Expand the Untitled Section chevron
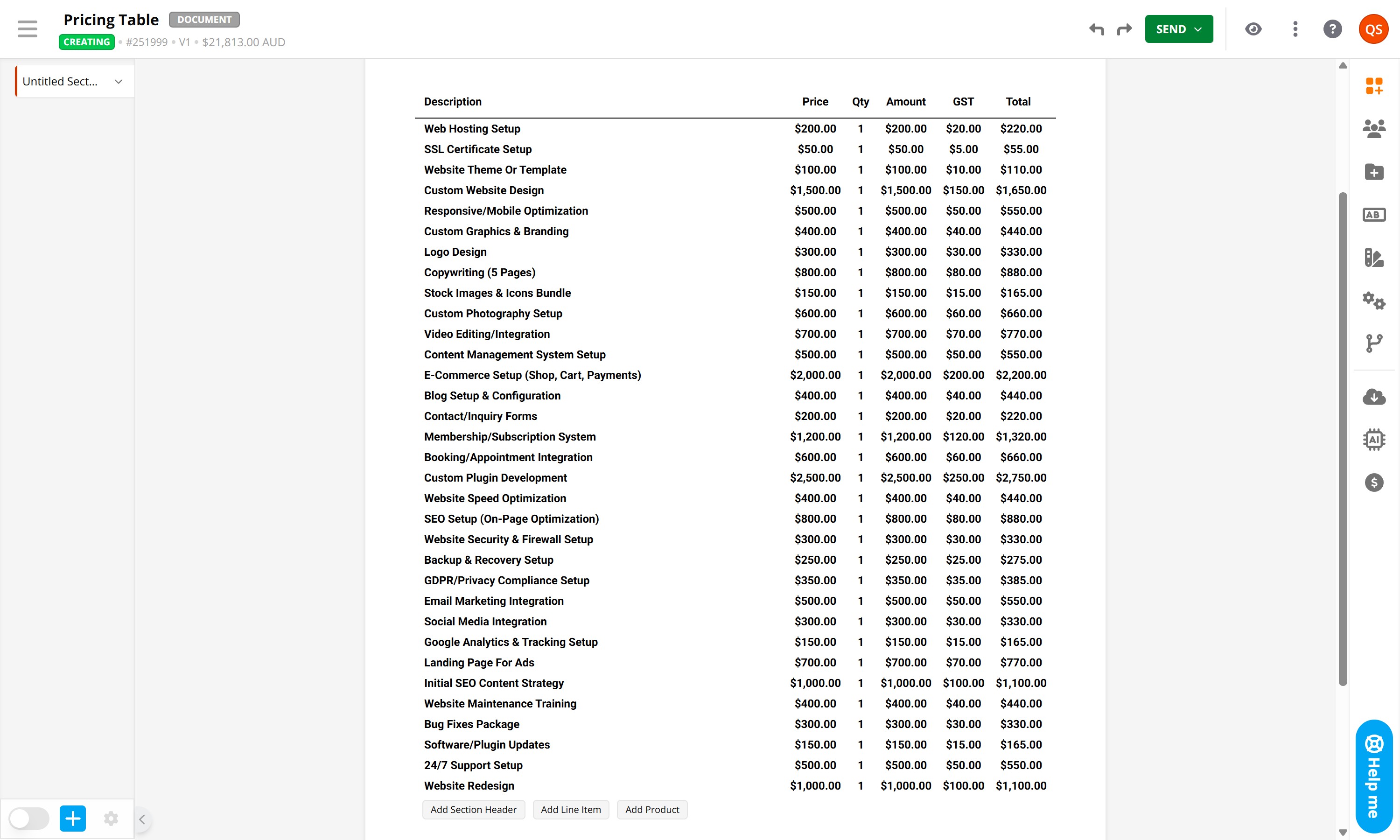1400x840 pixels. pyautogui.click(x=118, y=82)
